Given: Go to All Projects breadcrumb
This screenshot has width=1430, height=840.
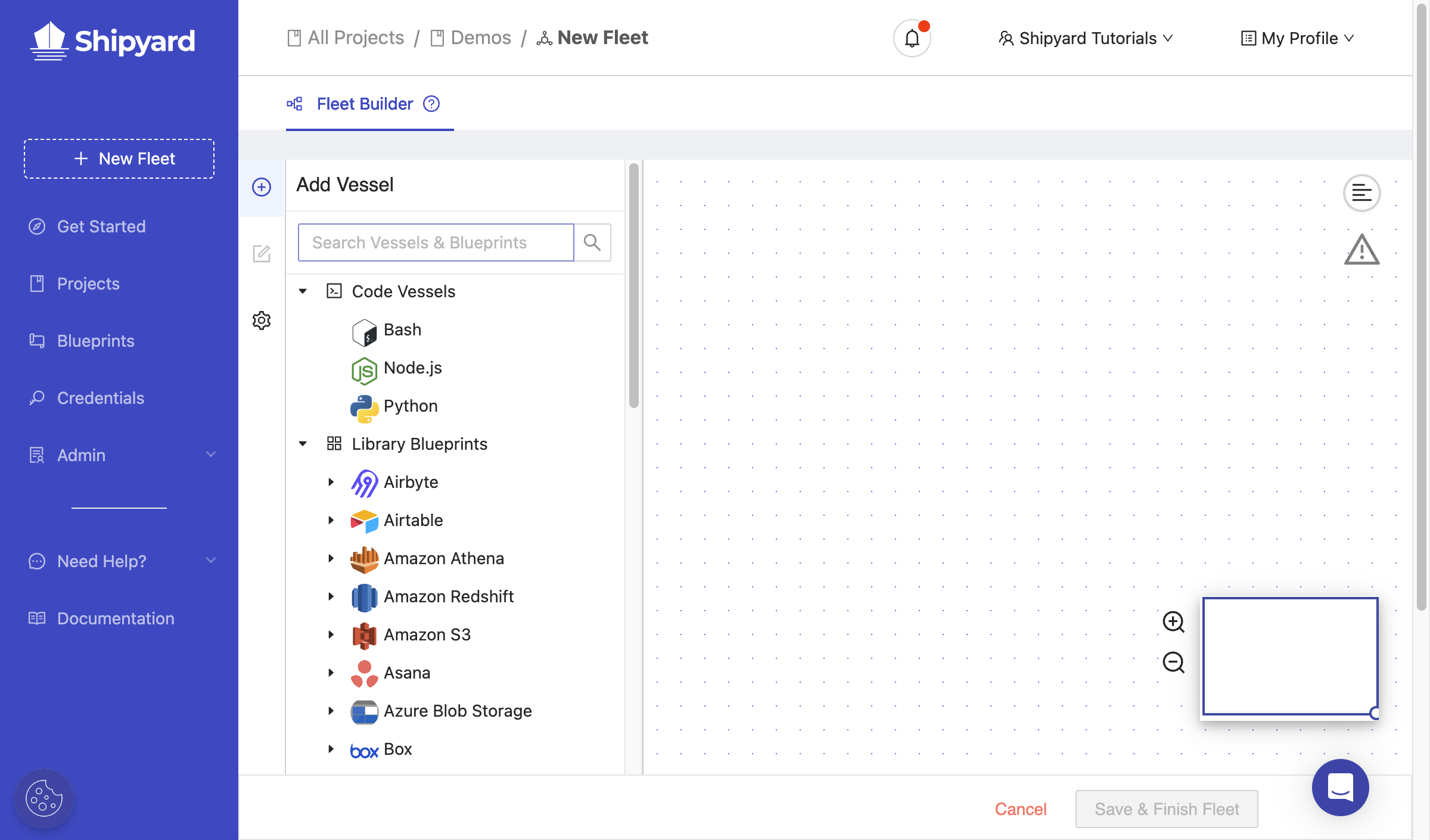Looking at the screenshot, I should (346, 38).
